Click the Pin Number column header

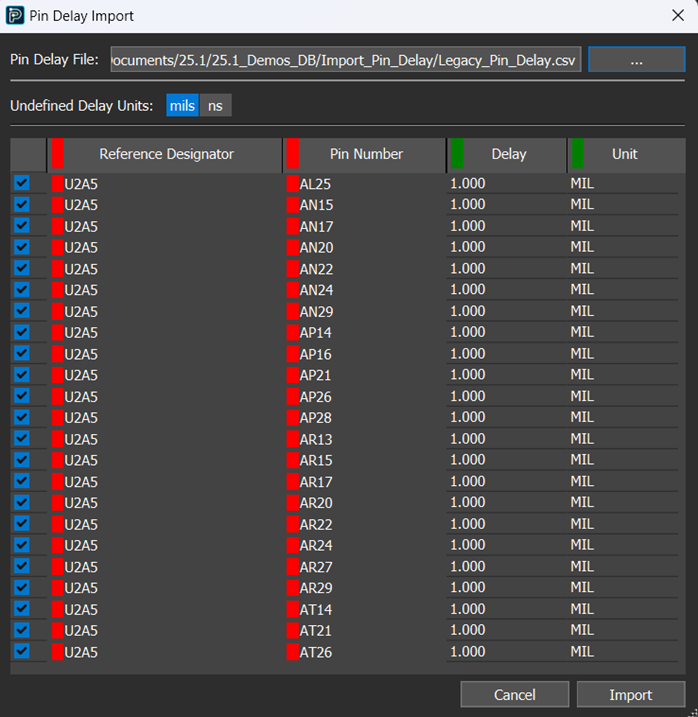click(366, 154)
